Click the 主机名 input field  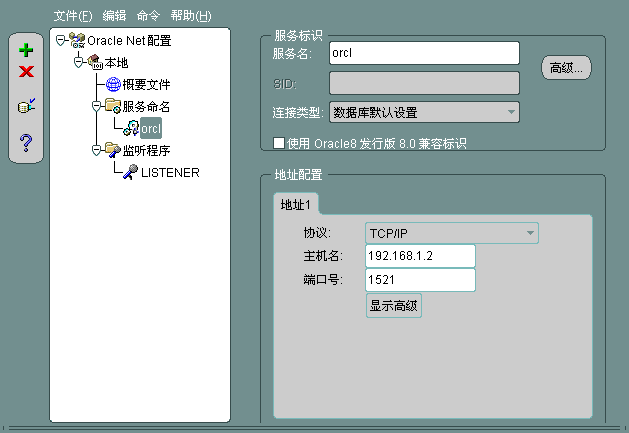420,256
